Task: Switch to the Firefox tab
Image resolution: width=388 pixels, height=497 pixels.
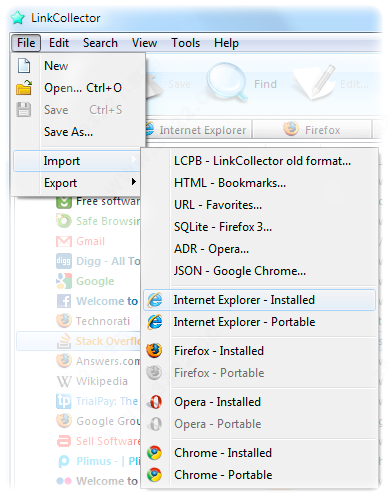Action: 312,130
